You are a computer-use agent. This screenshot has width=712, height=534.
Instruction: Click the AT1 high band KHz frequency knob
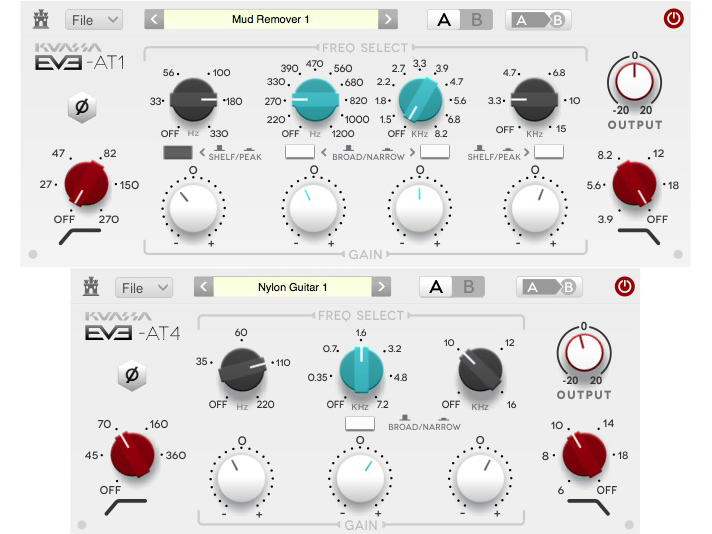click(x=534, y=100)
